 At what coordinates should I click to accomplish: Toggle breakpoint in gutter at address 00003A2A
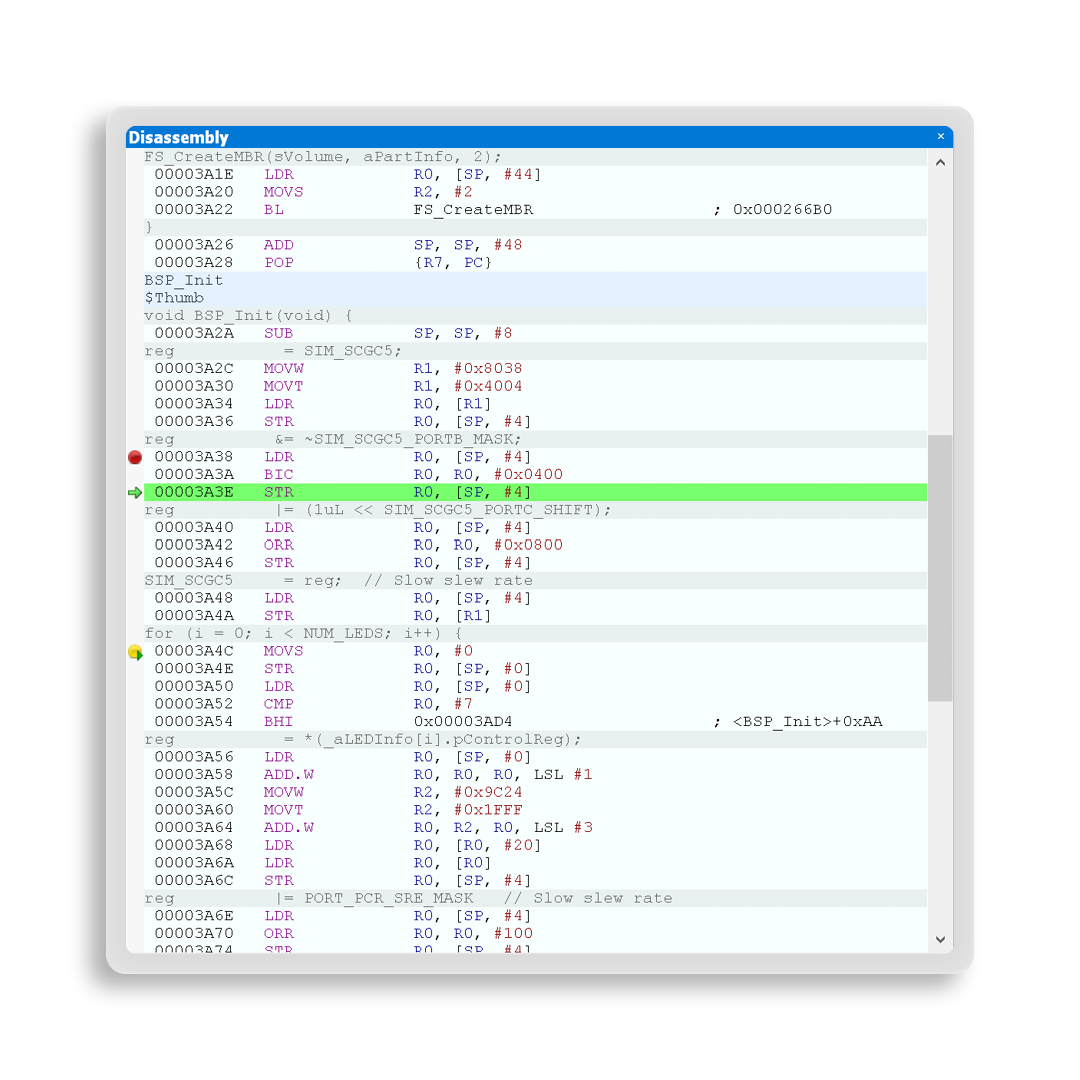[135, 333]
